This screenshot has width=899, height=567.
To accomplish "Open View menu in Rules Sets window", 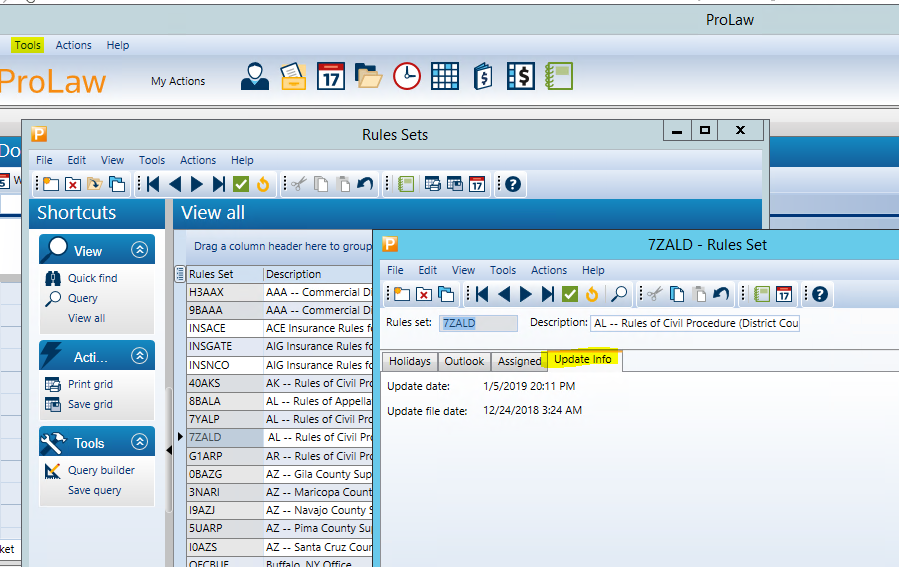I will coord(112,160).
